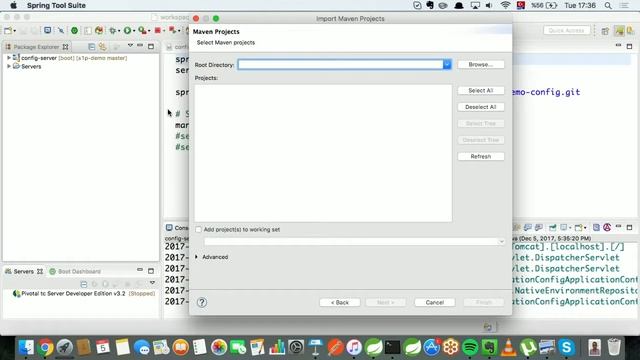Image resolution: width=640 pixels, height=360 pixels.
Task: Click the Open Console toolbar icon
Action: click(47, 31)
